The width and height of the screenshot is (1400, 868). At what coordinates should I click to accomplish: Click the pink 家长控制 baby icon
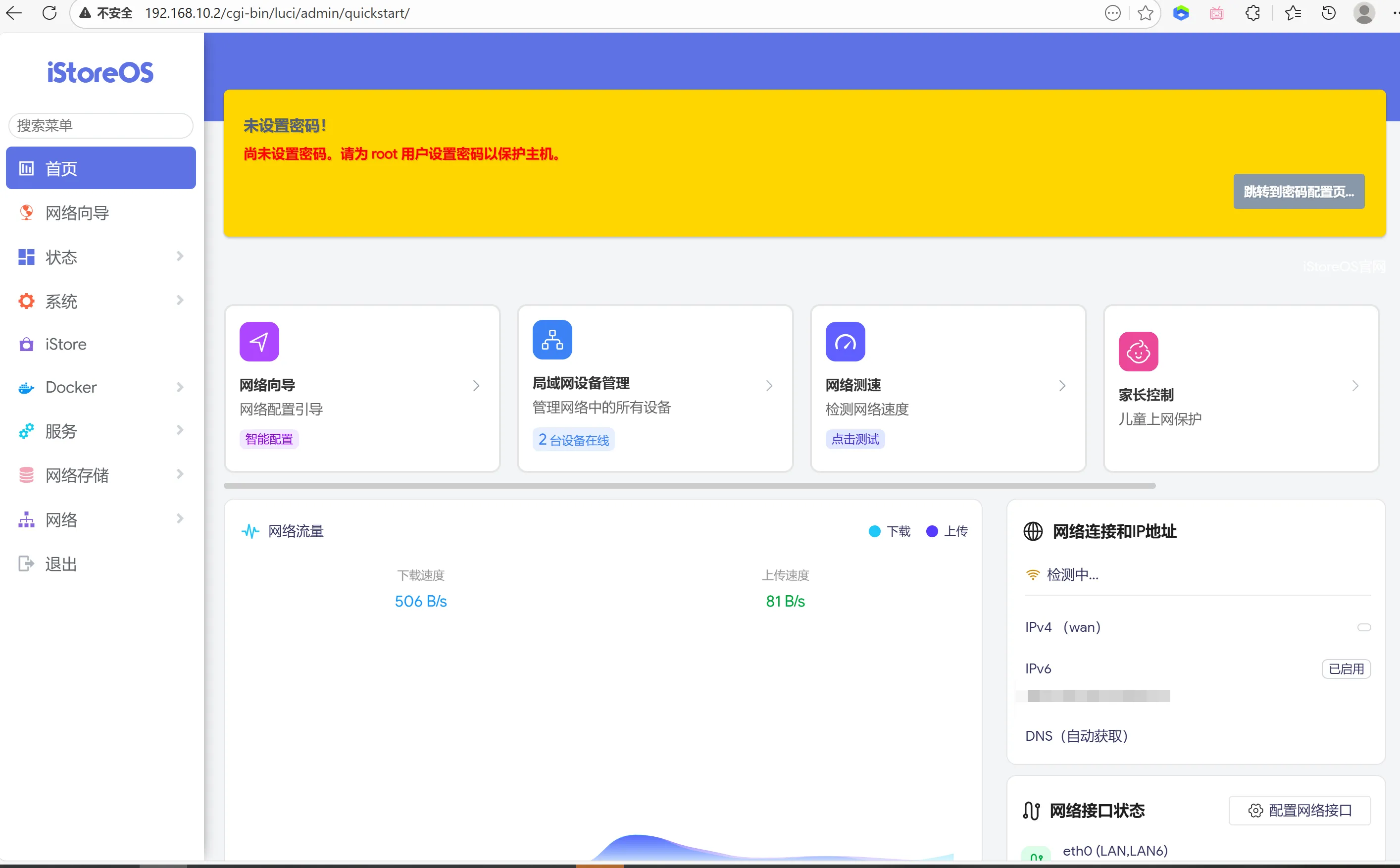[x=1138, y=352]
